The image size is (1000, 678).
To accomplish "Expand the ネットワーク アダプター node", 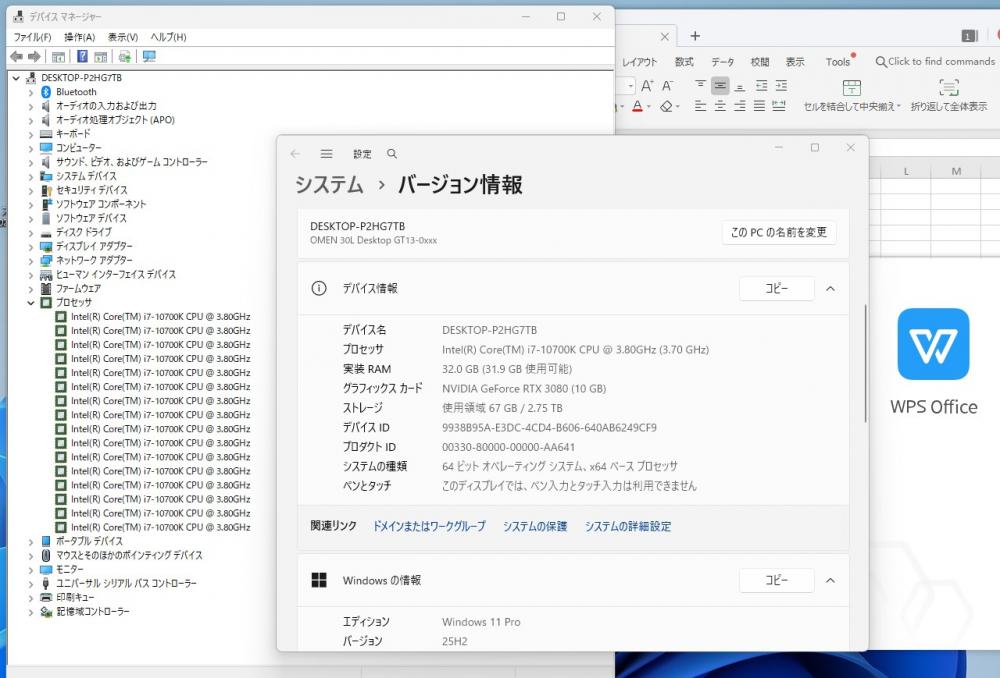I will (x=31, y=261).
